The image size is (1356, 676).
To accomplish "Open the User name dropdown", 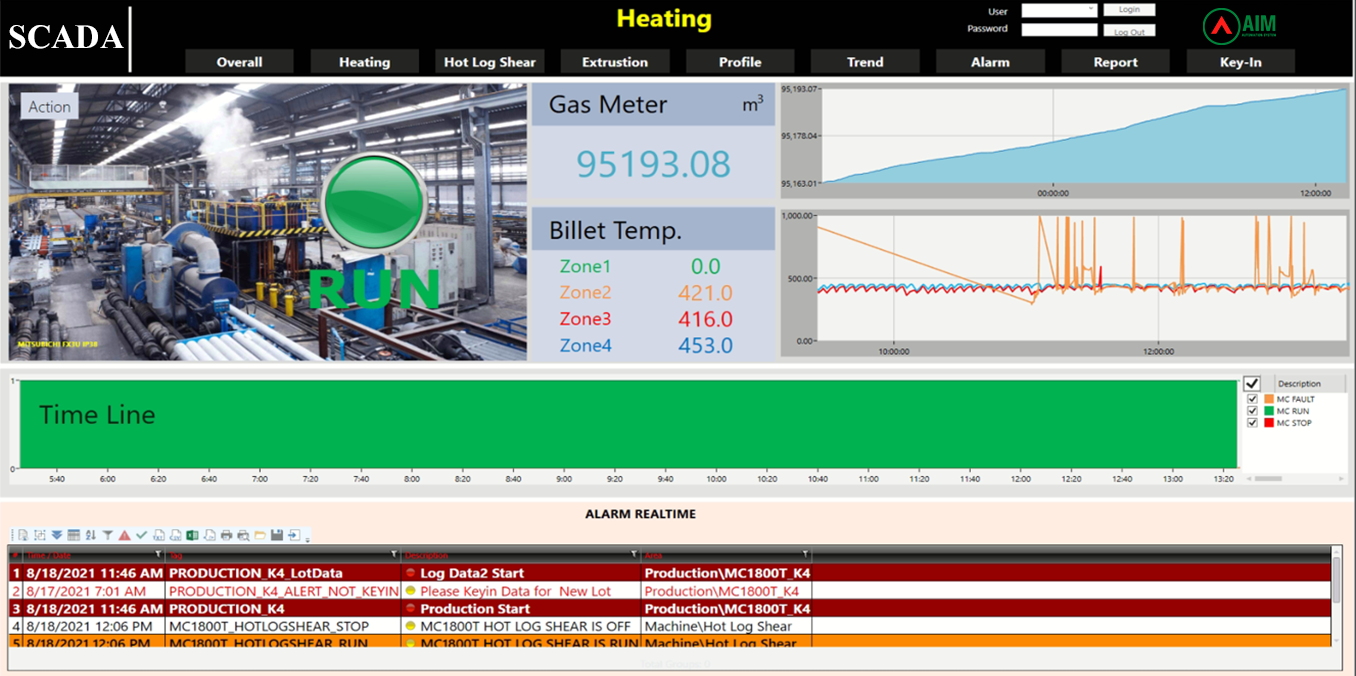I will (1091, 9).
